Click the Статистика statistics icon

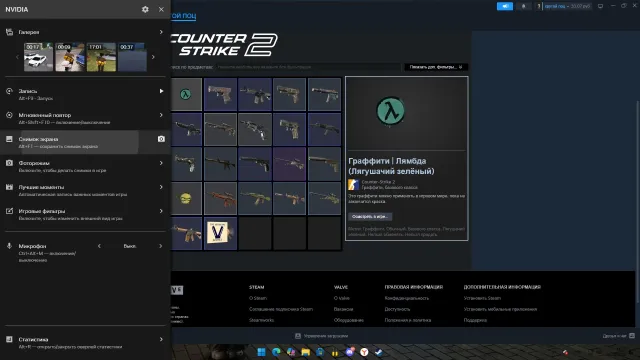click(9, 339)
